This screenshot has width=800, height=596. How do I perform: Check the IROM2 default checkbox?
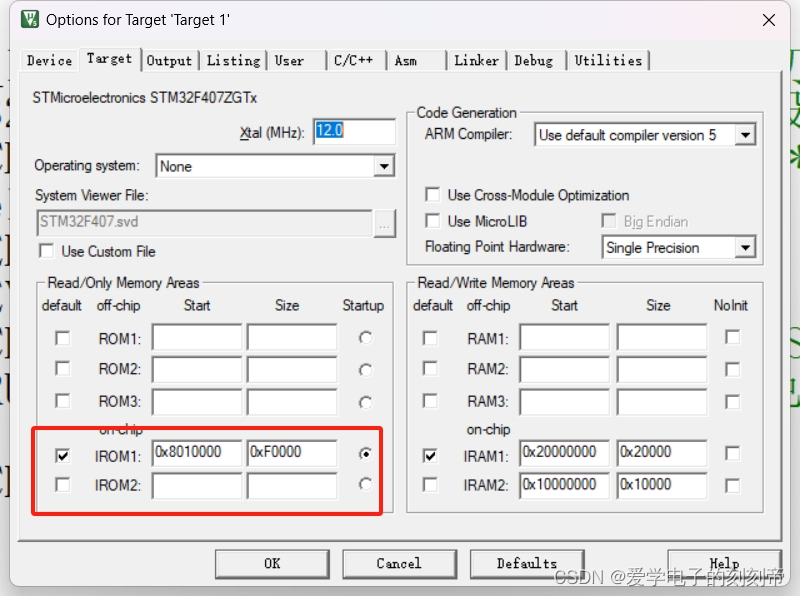pos(63,484)
